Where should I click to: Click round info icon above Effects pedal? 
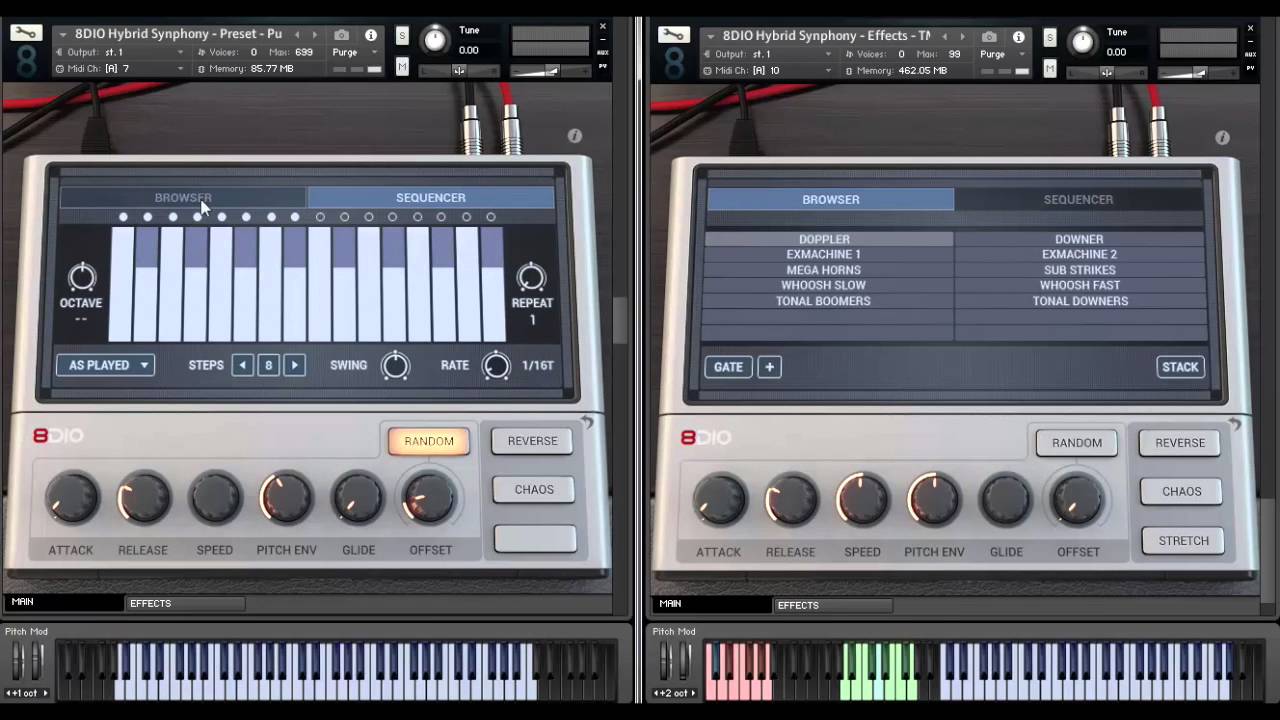(x=1222, y=138)
